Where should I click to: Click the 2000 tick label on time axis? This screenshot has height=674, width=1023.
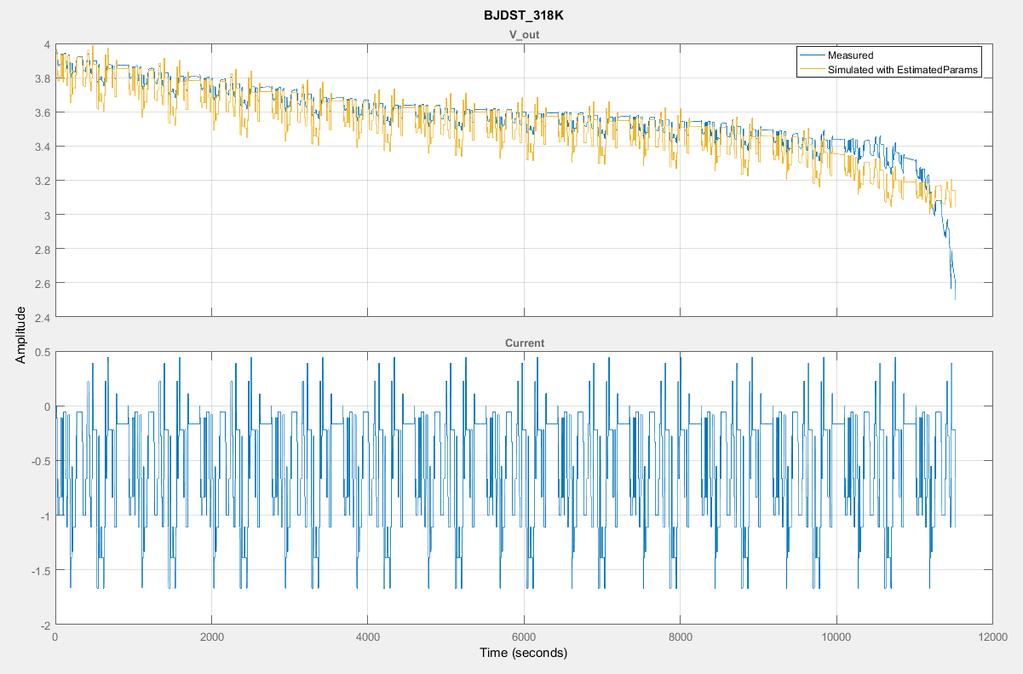[211, 637]
